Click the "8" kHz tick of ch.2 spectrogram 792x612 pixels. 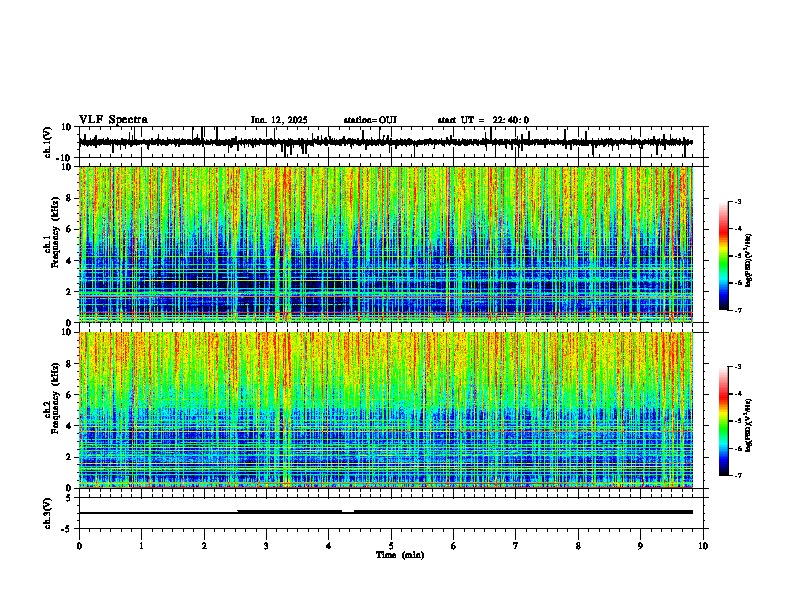(x=70, y=364)
